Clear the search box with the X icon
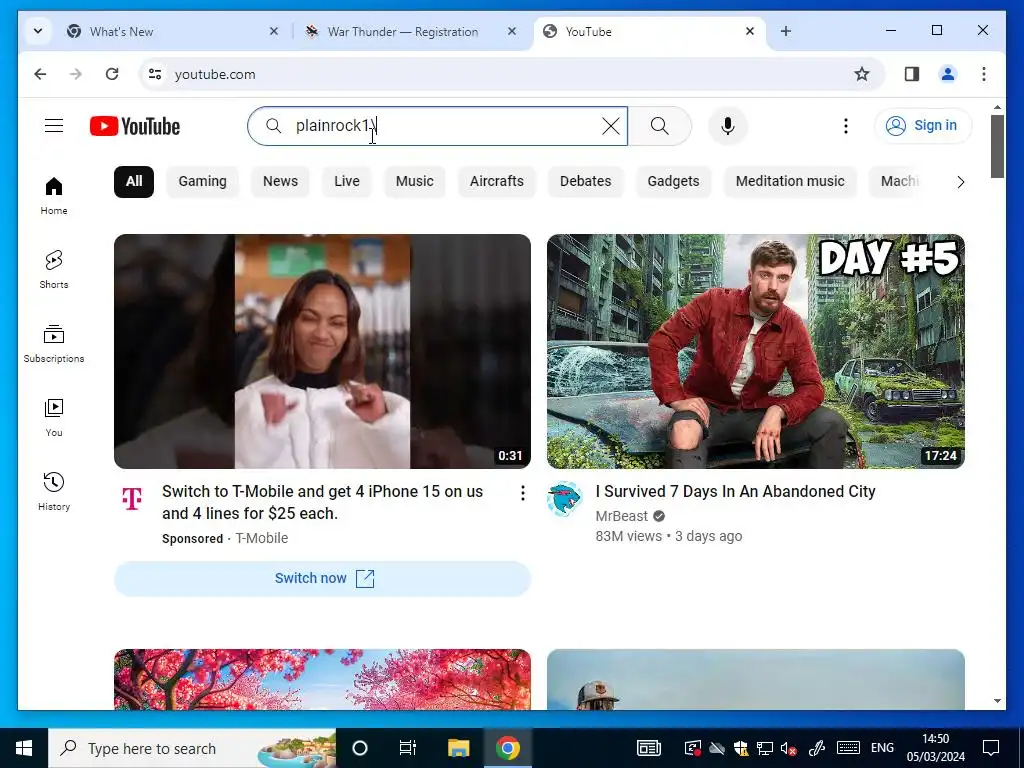This screenshot has width=1024, height=768. tap(611, 126)
